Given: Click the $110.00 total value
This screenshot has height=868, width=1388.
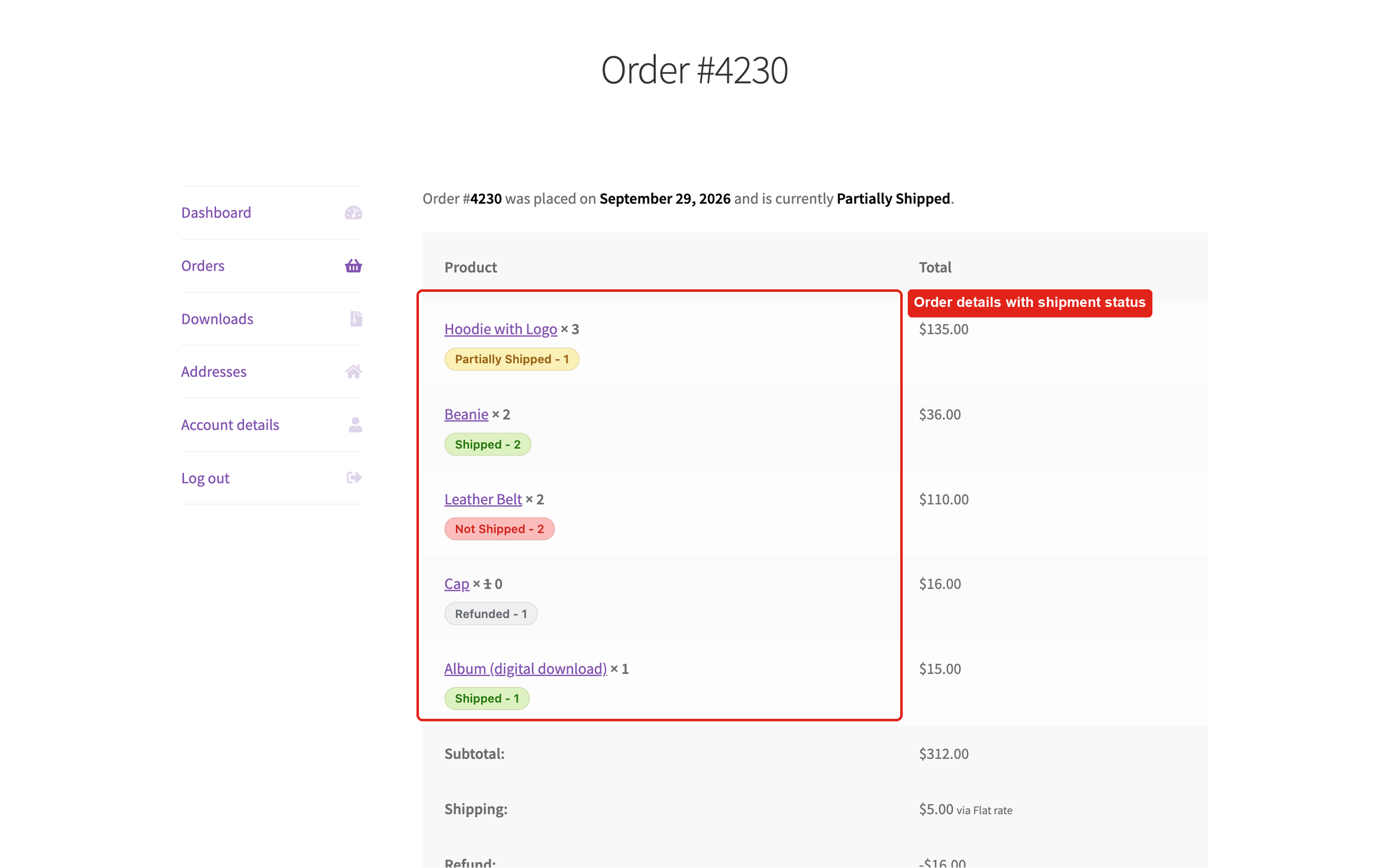Looking at the screenshot, I should click(943, 499).
